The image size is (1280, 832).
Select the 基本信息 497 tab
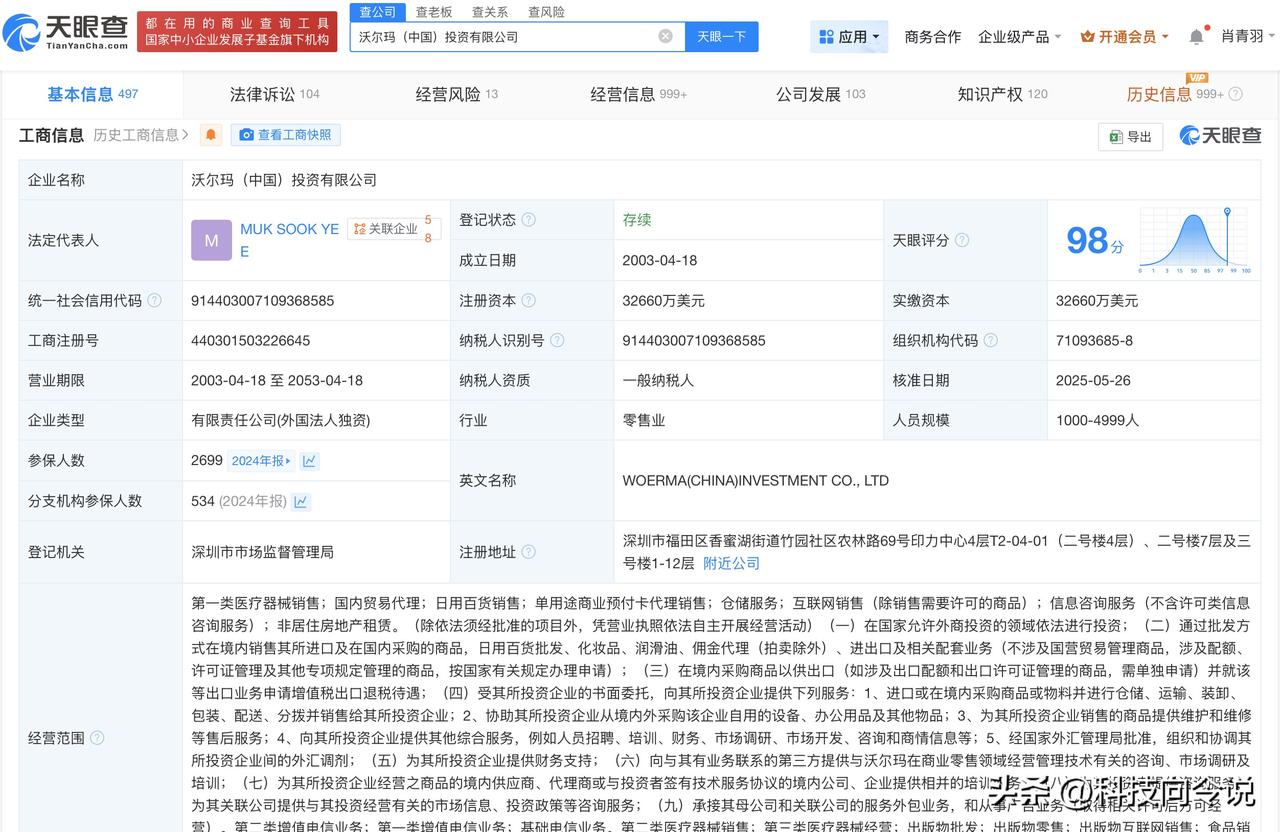tap(92, 94)
